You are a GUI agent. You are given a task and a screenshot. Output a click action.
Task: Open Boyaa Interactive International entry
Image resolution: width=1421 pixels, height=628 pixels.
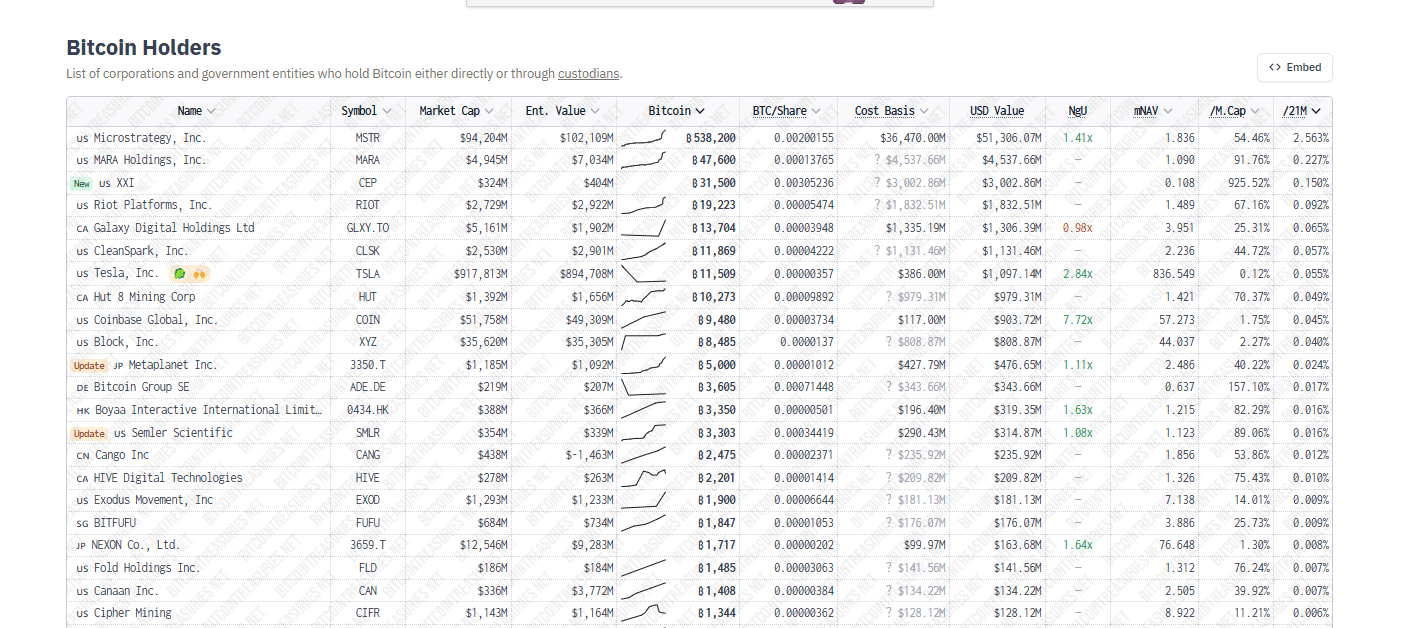(209, 410)
